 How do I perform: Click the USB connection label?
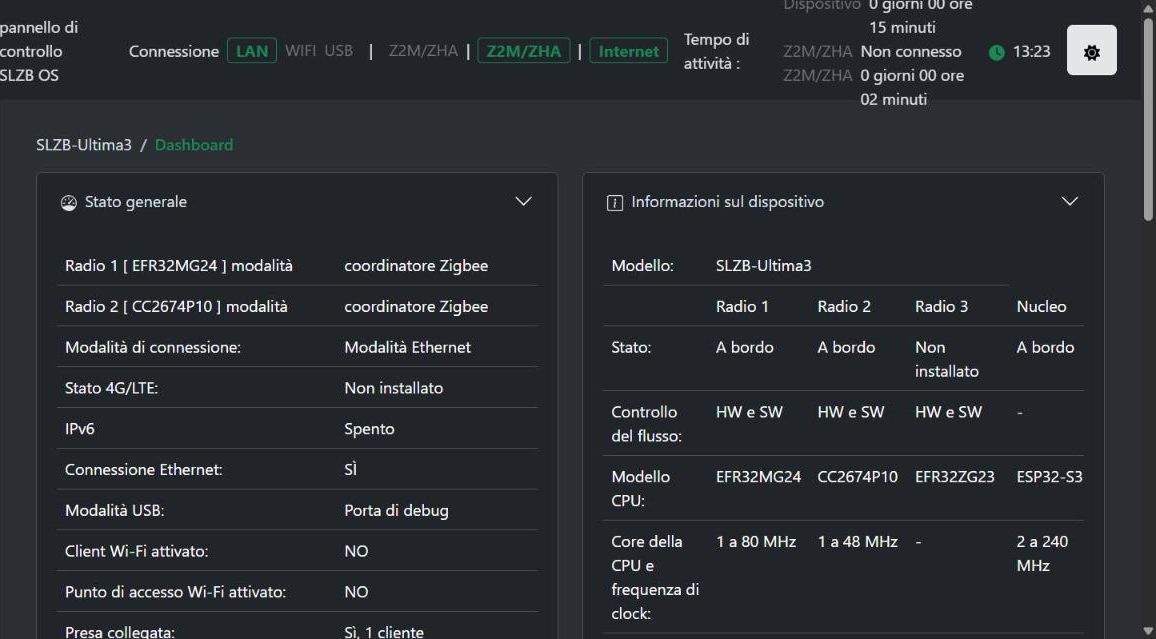click(x=339, y=51)
